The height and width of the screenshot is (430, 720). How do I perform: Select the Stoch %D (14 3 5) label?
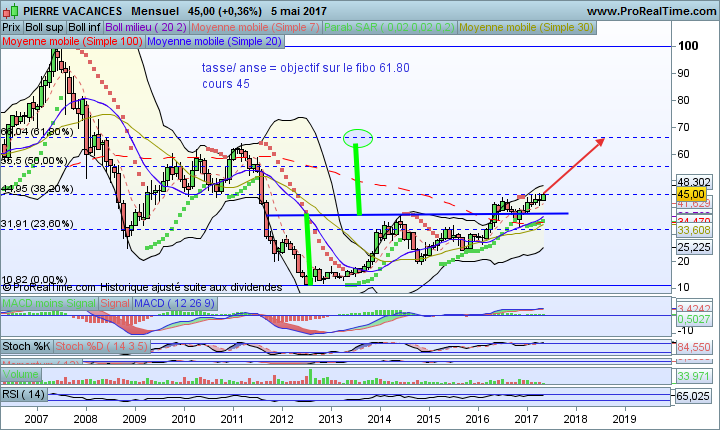point(102,346)
